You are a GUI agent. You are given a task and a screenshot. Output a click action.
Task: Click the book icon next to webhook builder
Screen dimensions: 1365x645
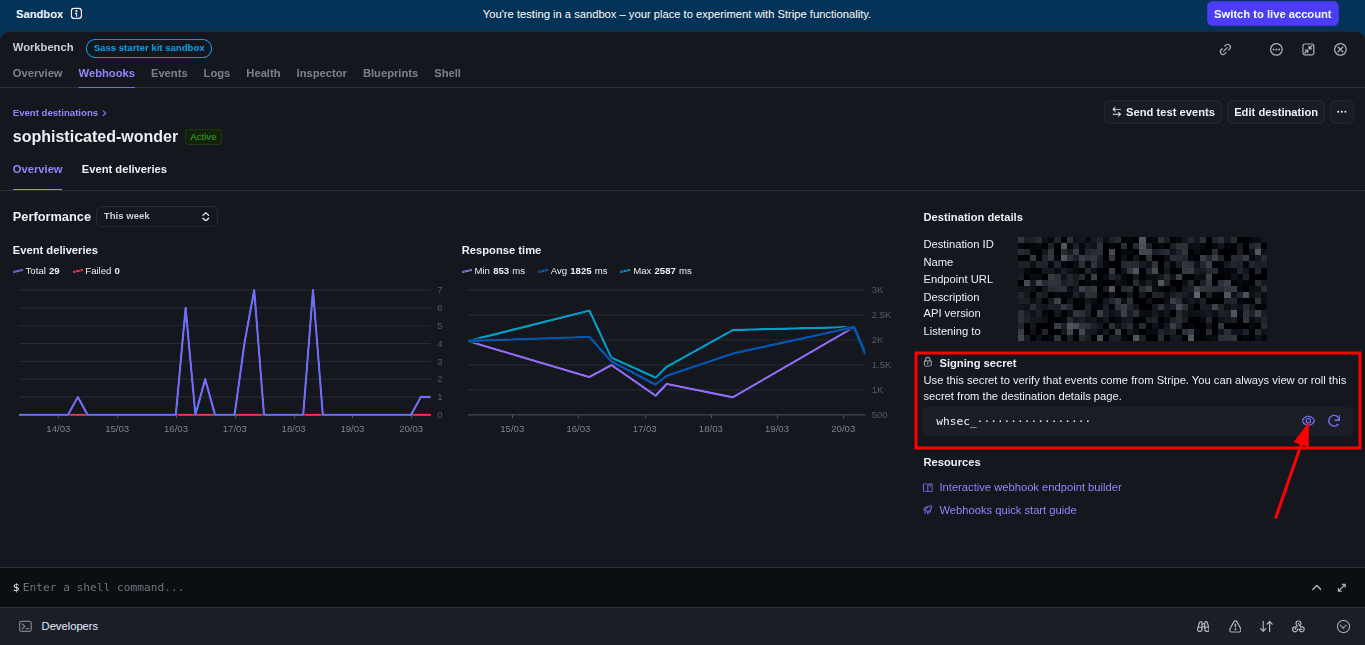point(928,488)
